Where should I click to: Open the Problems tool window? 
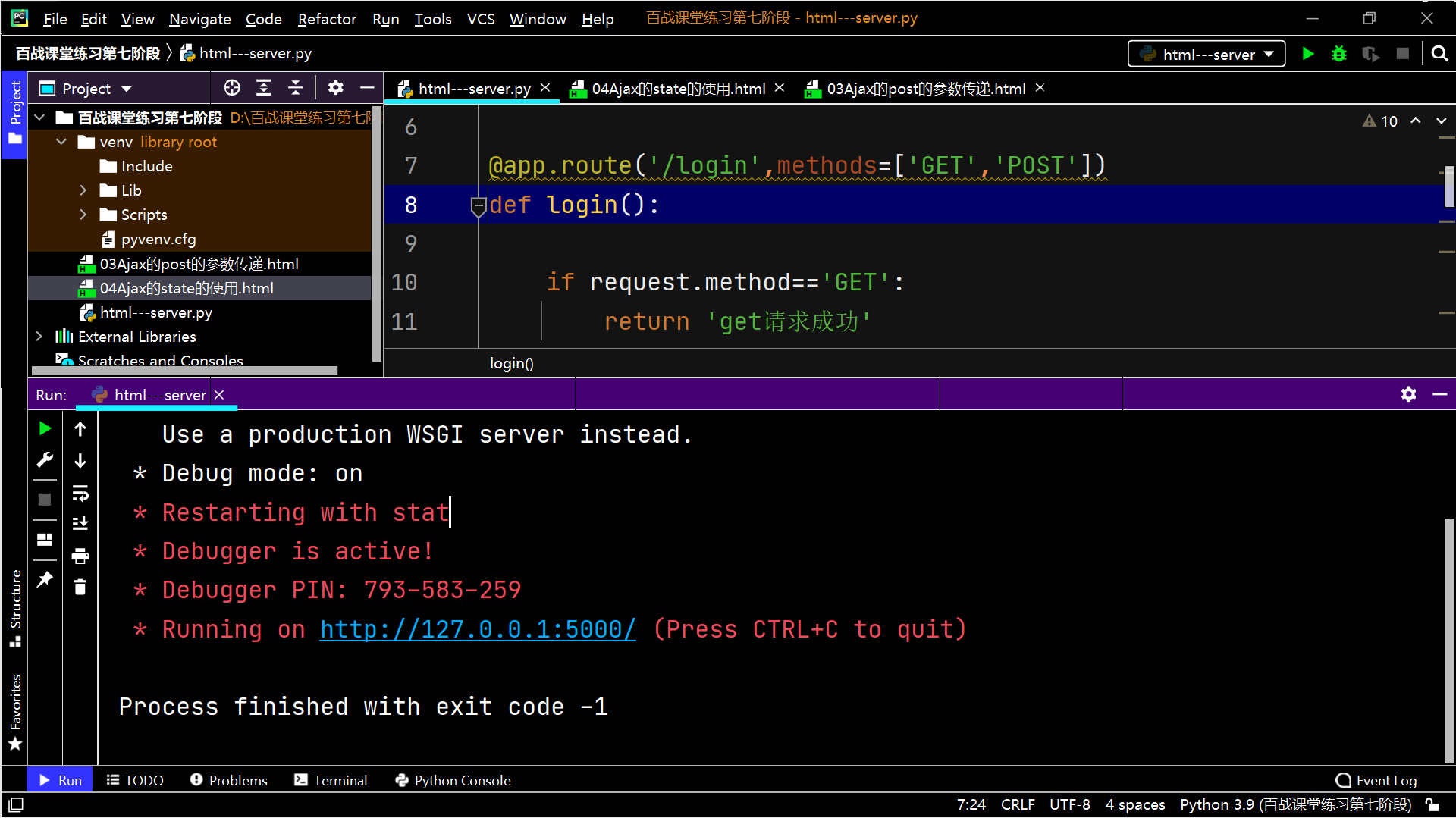click(x=229, y=780)
